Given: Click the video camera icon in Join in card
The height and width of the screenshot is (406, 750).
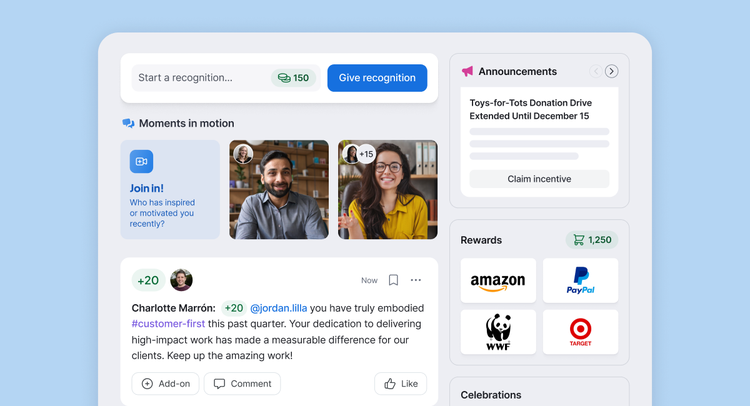Looking at the screenshot, I should point(142,162).
